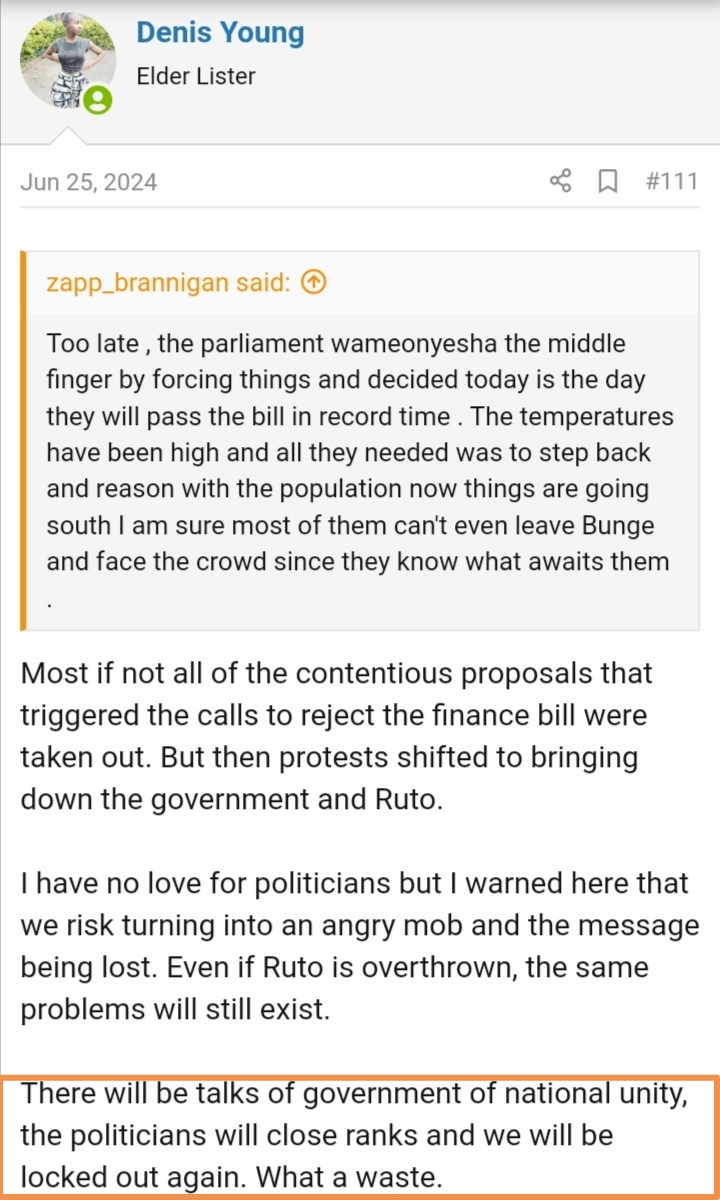This screenshot has height=1200, width=720.
Task: Click the up-arrow icon beside zapp_brannigan said
Action: point(313,283)
